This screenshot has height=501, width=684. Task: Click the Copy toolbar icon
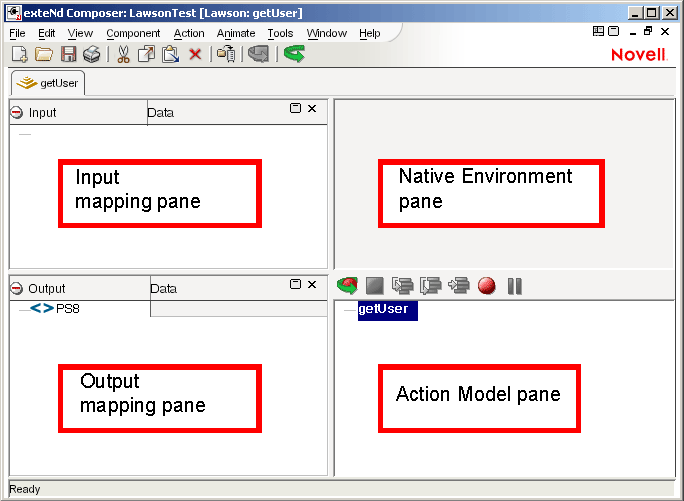click(x=146, y=54)
